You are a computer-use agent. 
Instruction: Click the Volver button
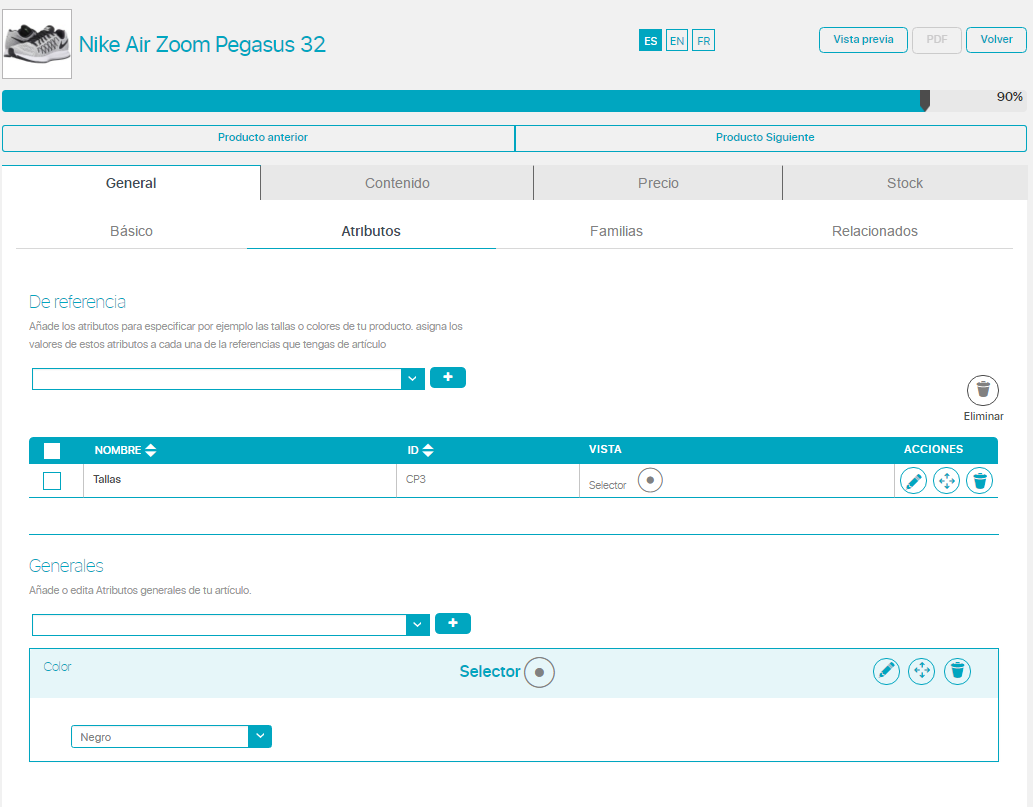point(996,40)
